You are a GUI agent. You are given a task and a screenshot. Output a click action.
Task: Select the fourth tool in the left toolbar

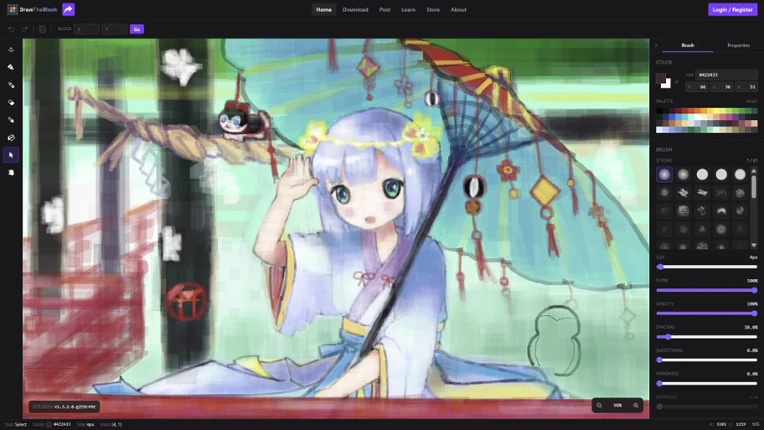[x=11, y=102]
